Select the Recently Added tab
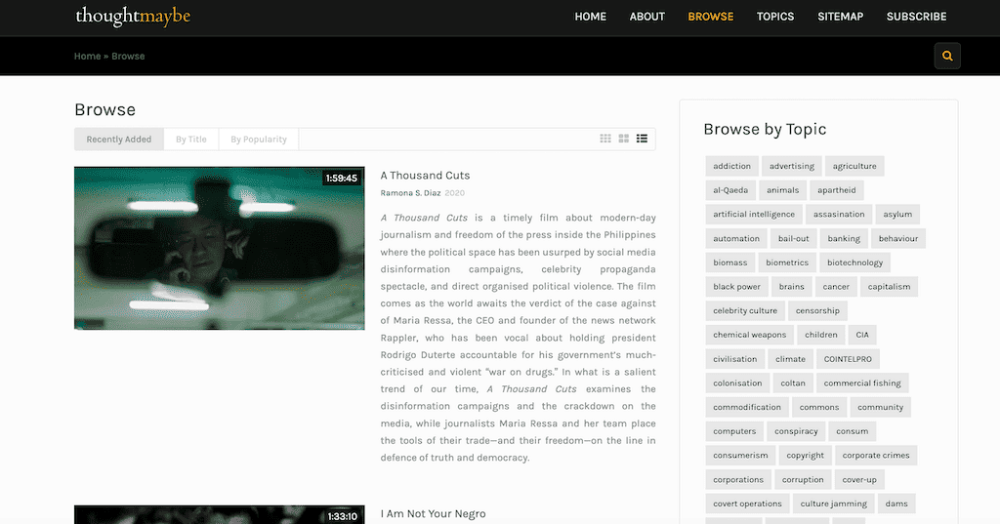1000x524 pixels. point(119,139)
